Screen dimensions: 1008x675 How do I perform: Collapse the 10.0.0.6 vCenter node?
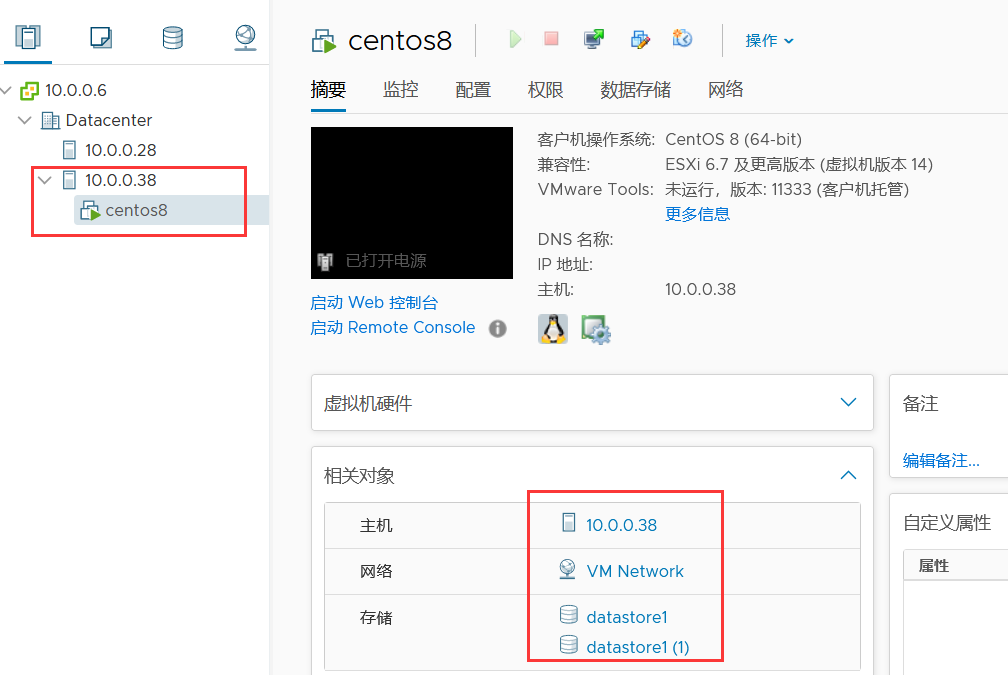pyautogui.click(x=8, y=90)
